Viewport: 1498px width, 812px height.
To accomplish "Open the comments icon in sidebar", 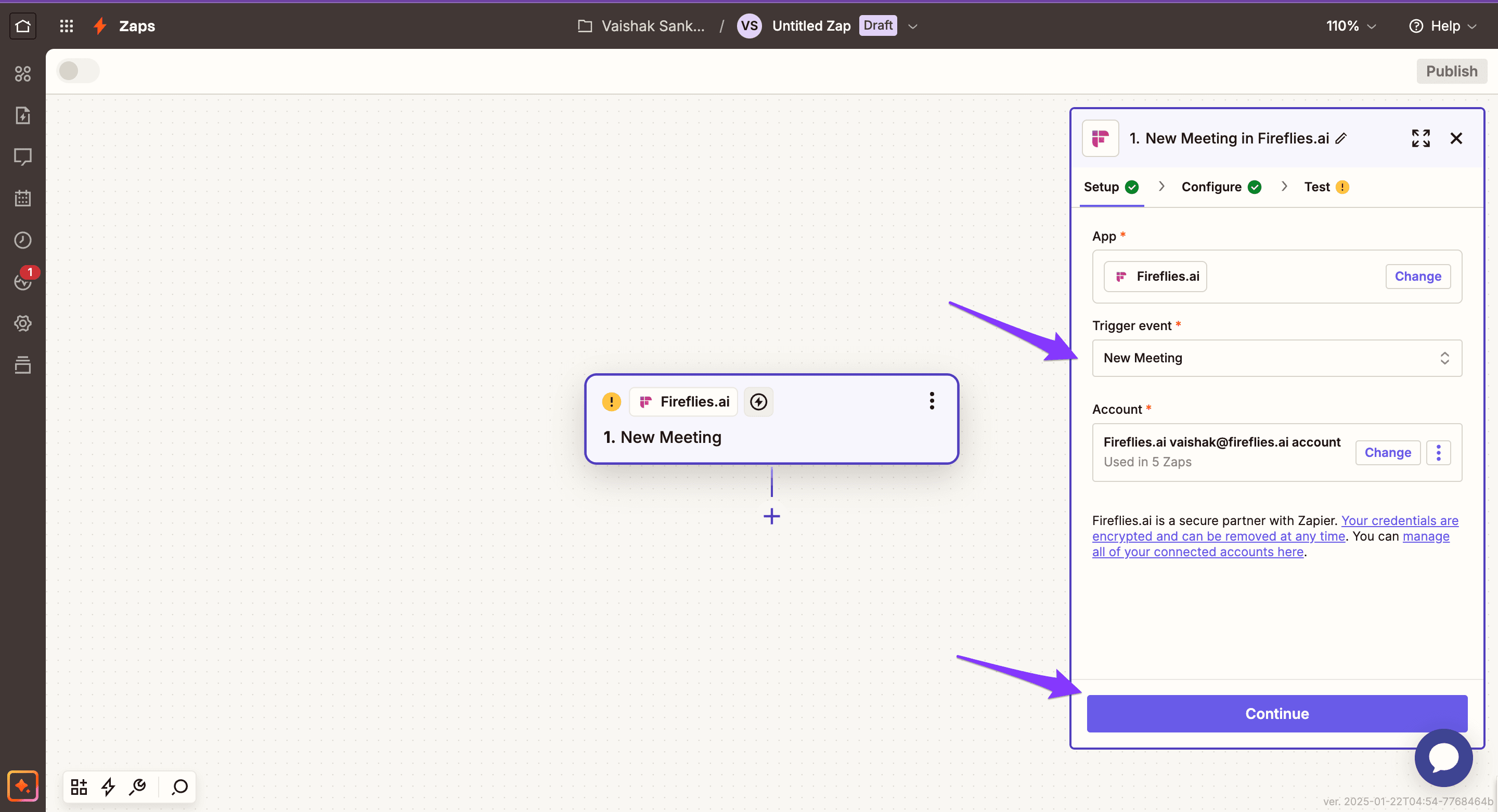I will click(23, 157).
